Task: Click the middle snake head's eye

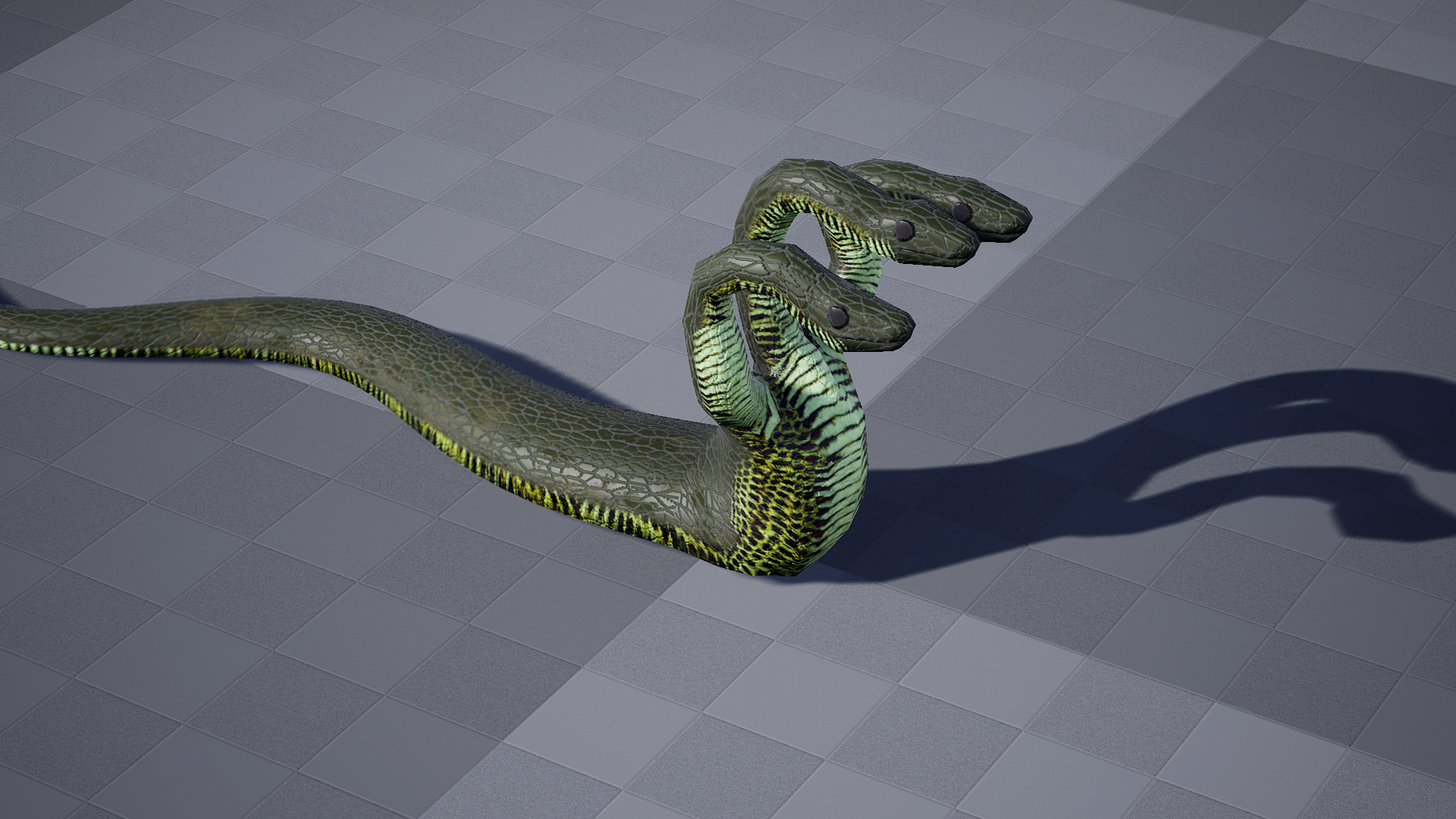Action: click(902, 229)
